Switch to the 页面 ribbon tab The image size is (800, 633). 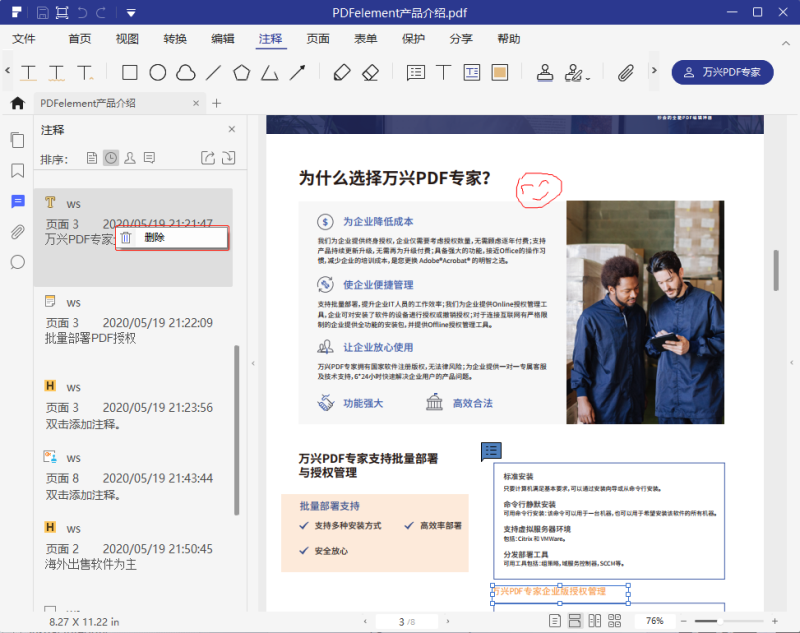point(317,38)
